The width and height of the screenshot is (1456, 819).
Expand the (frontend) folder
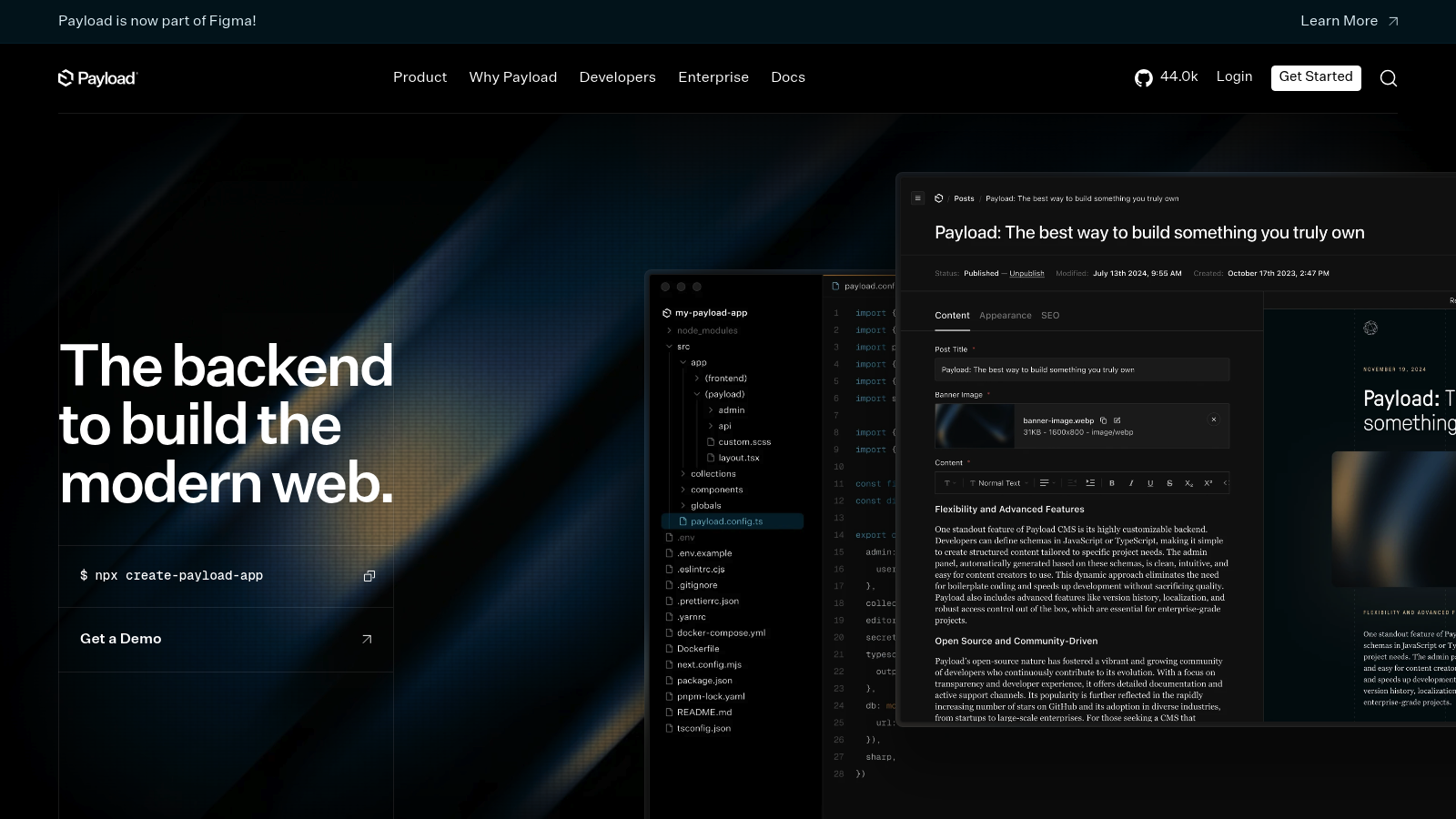tap(720, 379)
